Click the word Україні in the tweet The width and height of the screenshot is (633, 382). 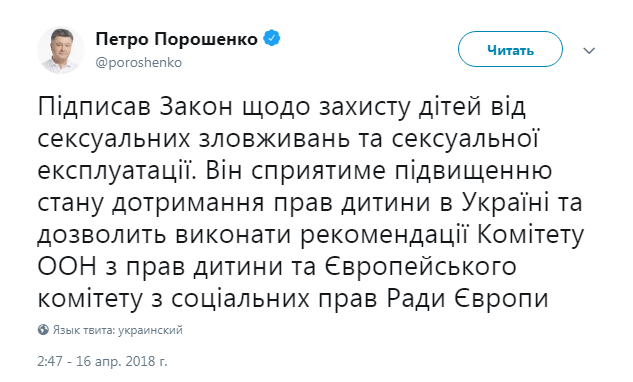click(505, 203)
